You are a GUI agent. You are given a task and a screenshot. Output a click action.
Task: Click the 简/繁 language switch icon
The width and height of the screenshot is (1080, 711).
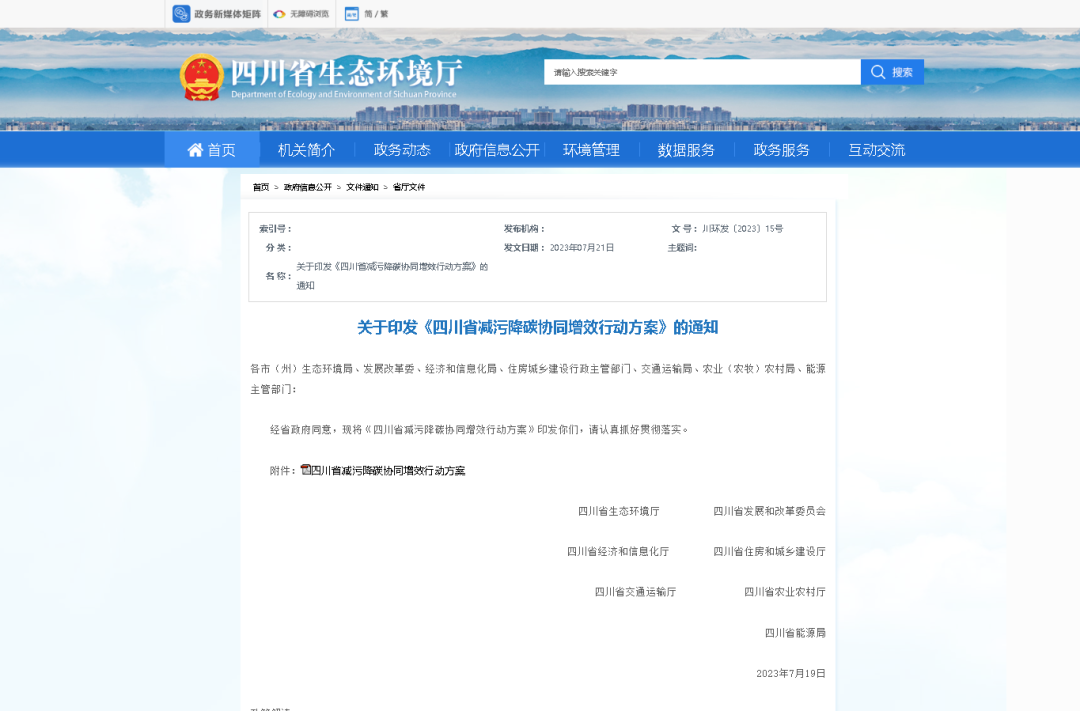point(351,14)
